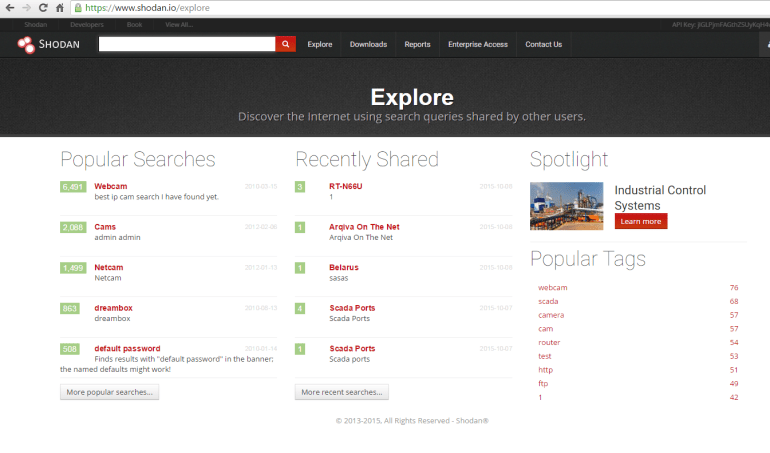Click the 508 vote badge

point(70,349)
